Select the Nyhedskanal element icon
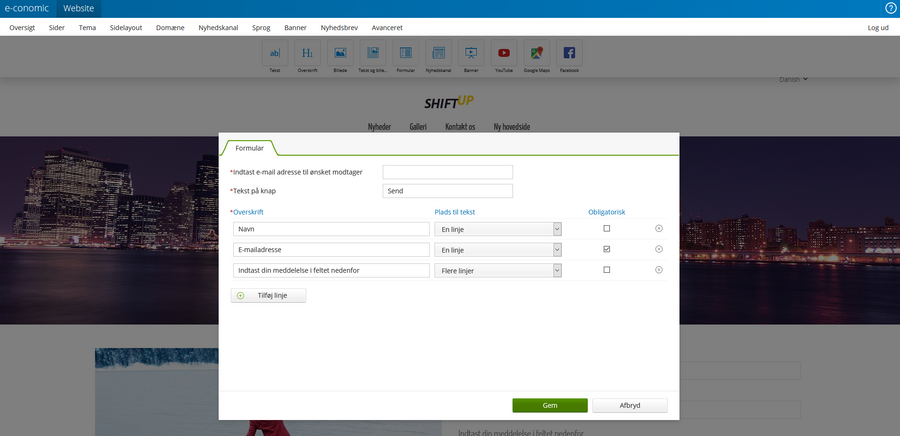900x436 pixels. click(x=439, y=53)
